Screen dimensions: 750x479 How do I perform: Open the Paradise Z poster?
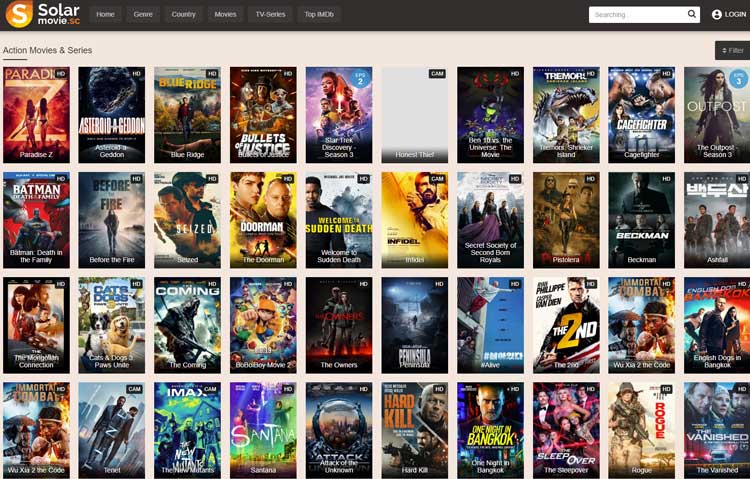[x=36, y=115]
